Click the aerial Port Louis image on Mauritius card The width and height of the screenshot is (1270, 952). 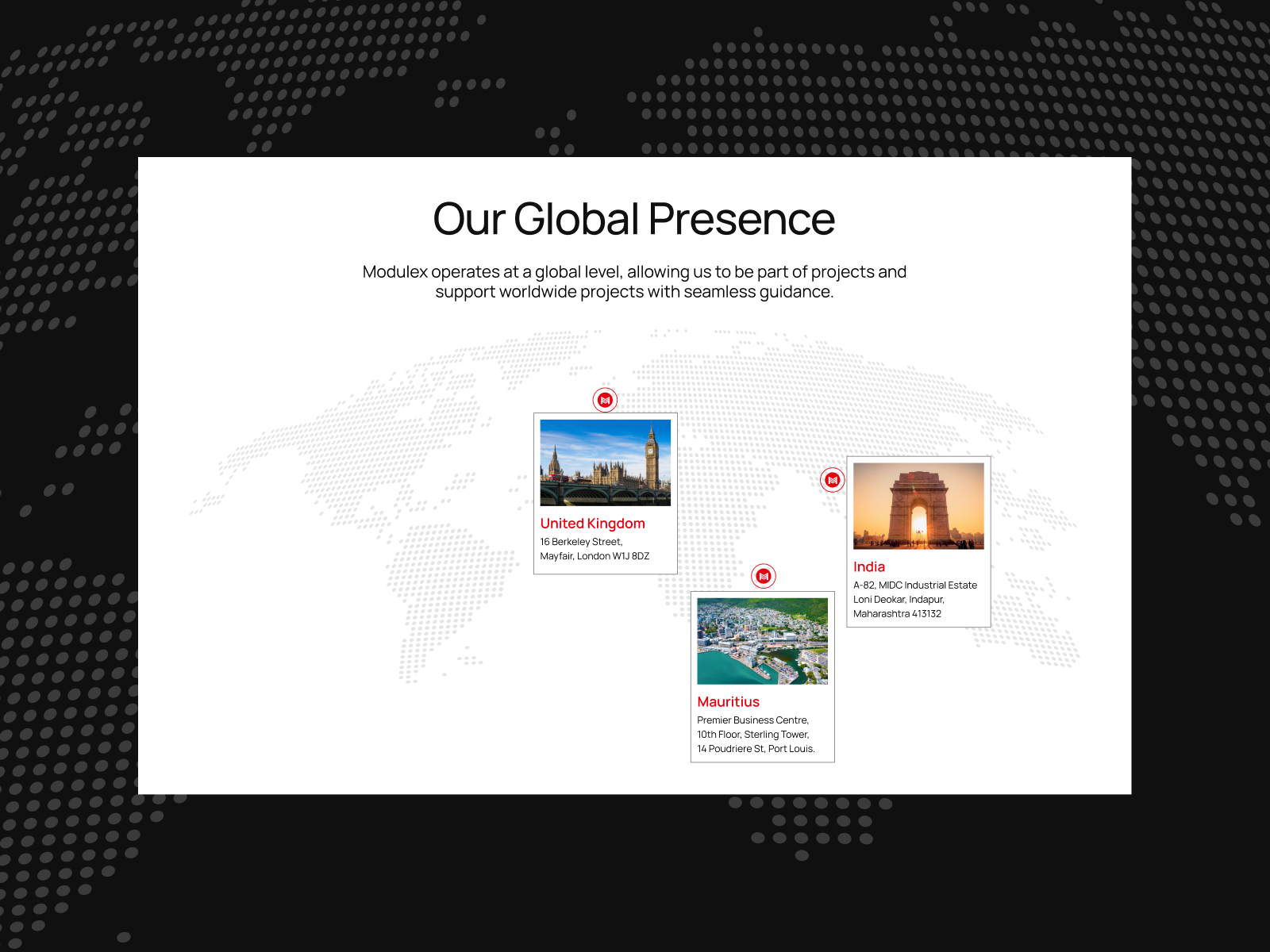coord(763,641)
